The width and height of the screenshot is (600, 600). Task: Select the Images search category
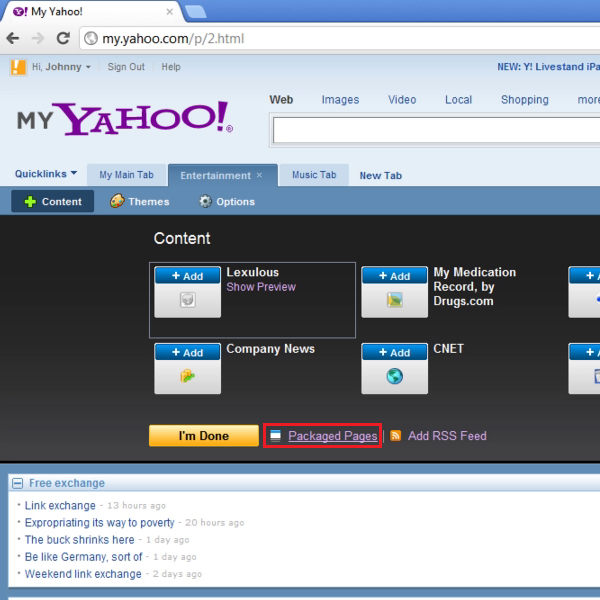coord(340,99)
